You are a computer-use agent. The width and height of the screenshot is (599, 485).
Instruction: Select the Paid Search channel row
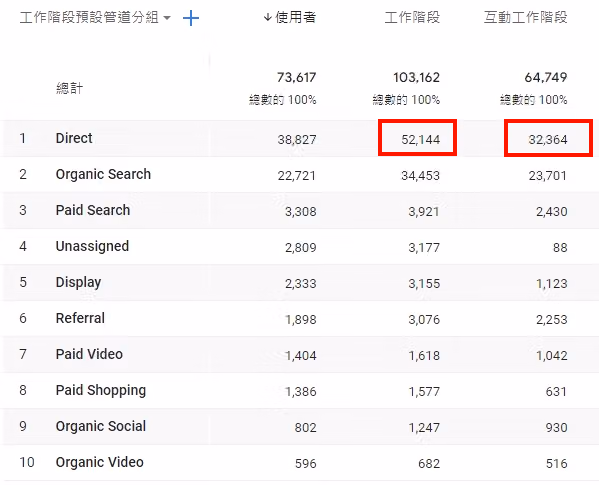(x=300, y=210)
